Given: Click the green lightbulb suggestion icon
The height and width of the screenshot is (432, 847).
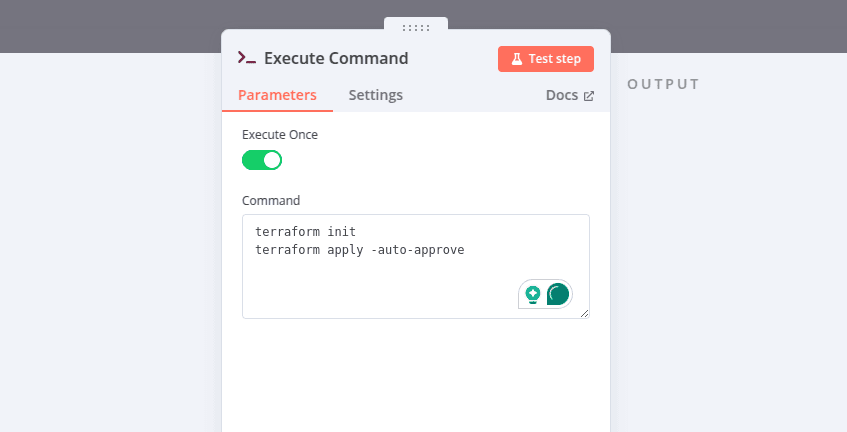Looking at the screenshot, I should pyautogui.click(x=533, y=294).
